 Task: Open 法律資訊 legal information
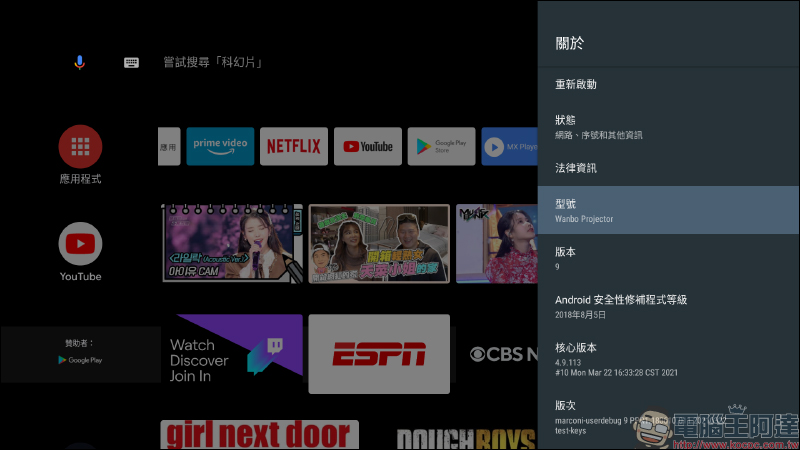tap(668, 168)
